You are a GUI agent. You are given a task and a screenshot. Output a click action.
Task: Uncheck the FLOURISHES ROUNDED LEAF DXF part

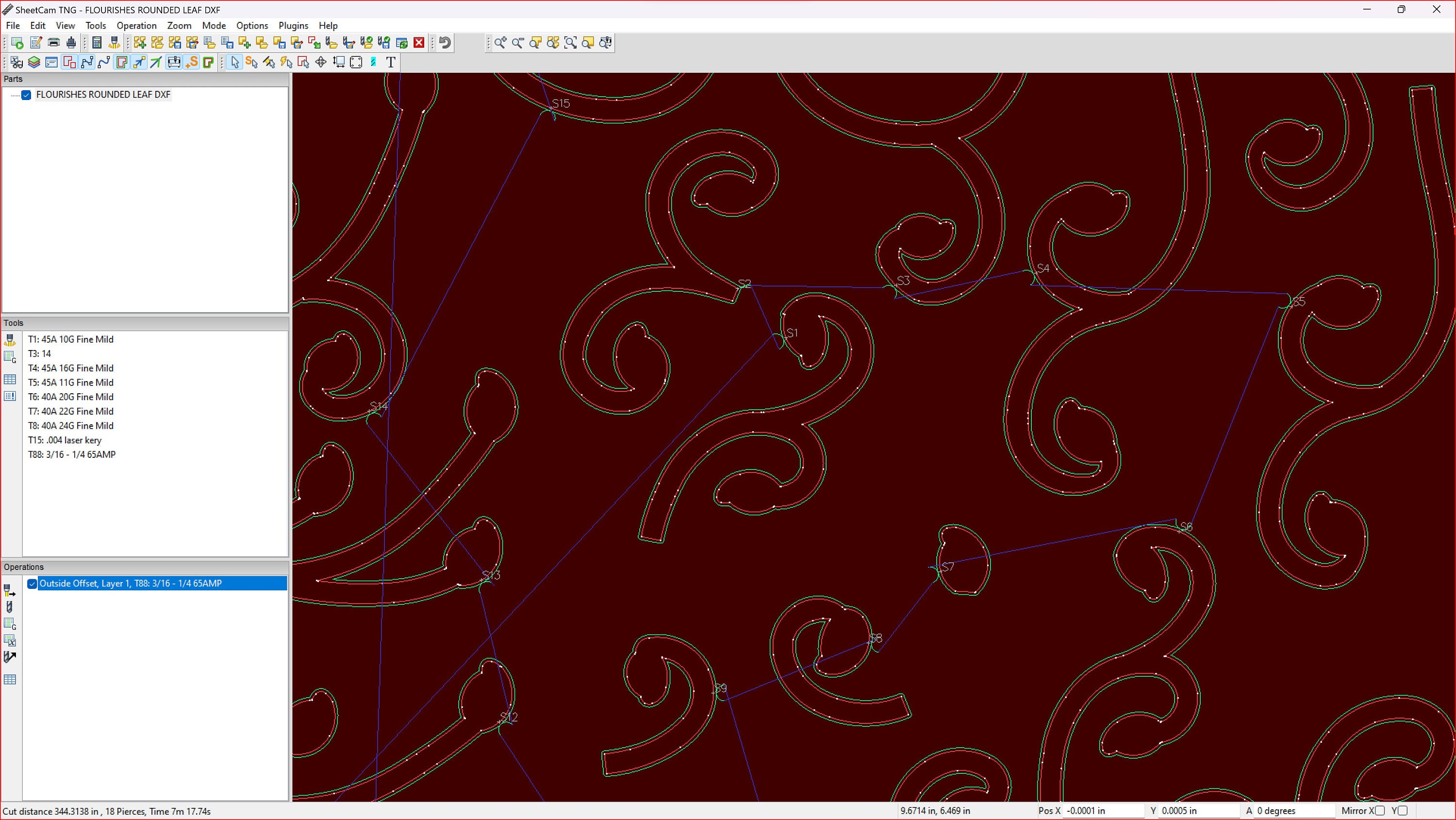26,95
